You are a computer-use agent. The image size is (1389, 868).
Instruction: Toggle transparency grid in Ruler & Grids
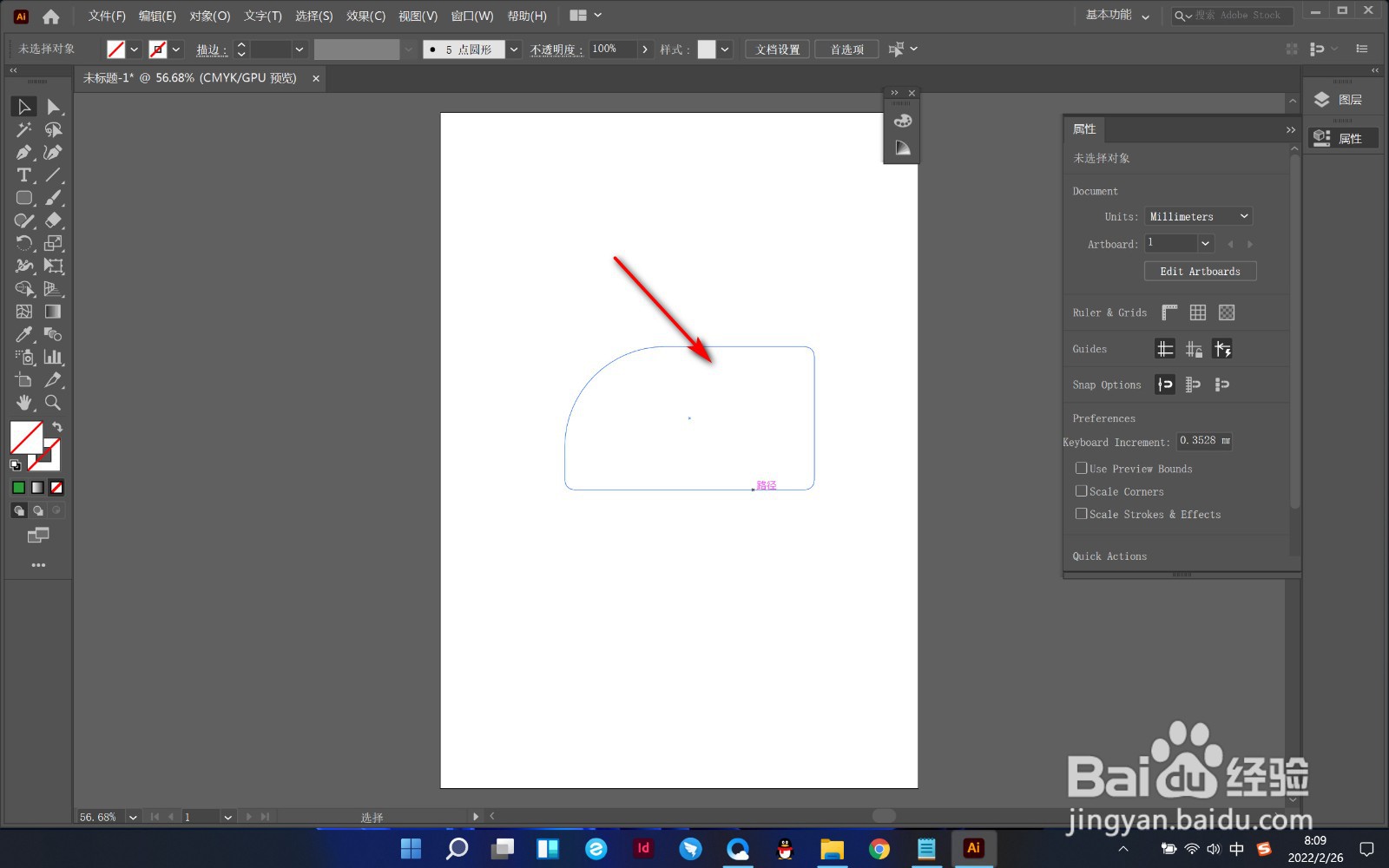point(1227,312)
